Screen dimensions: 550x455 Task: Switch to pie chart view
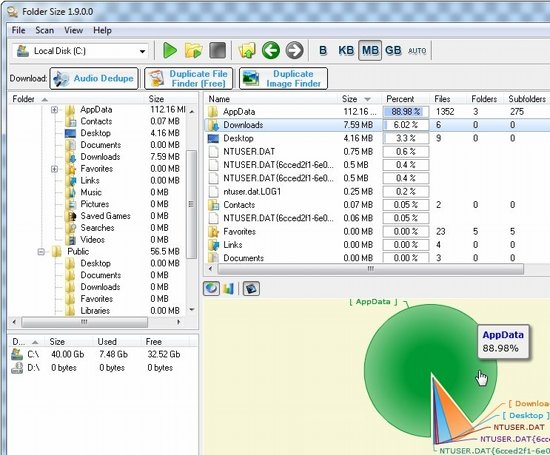click(x=212, y=288)
